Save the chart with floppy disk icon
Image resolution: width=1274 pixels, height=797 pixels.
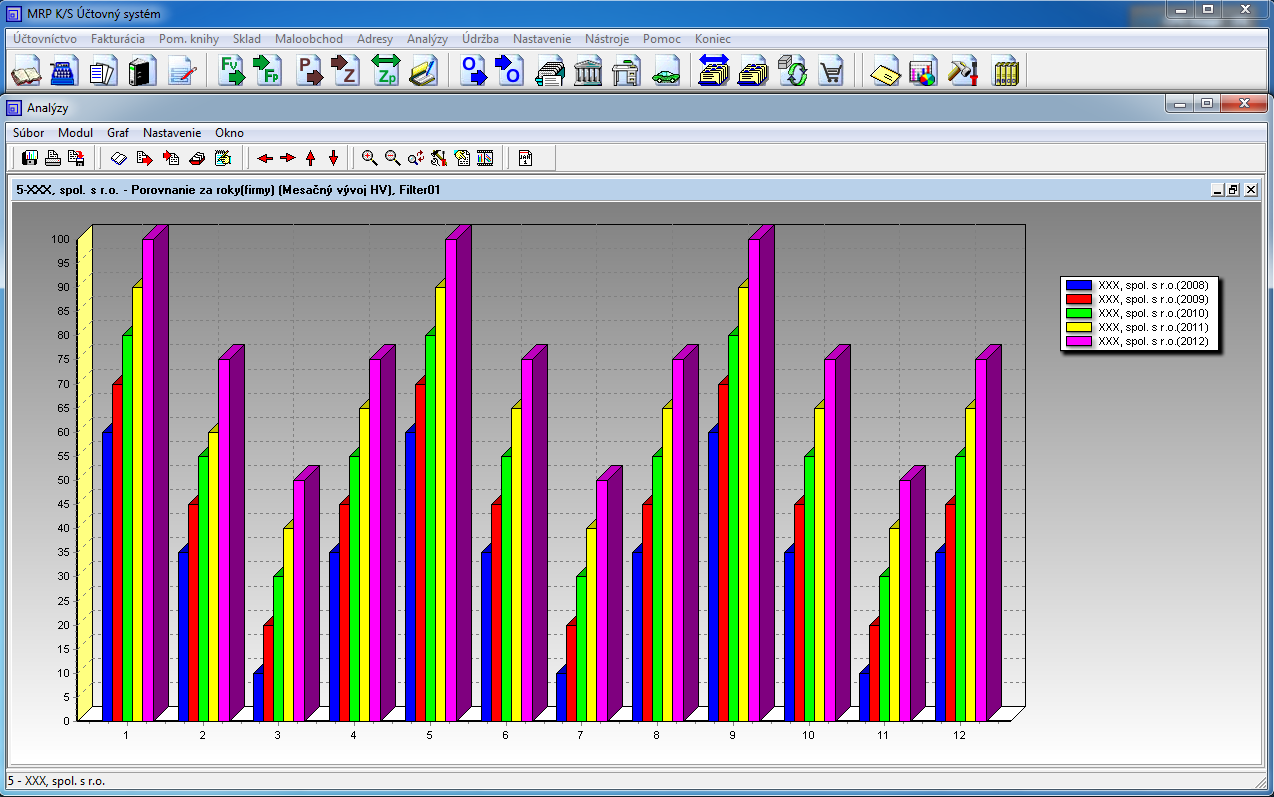point(30,157)
